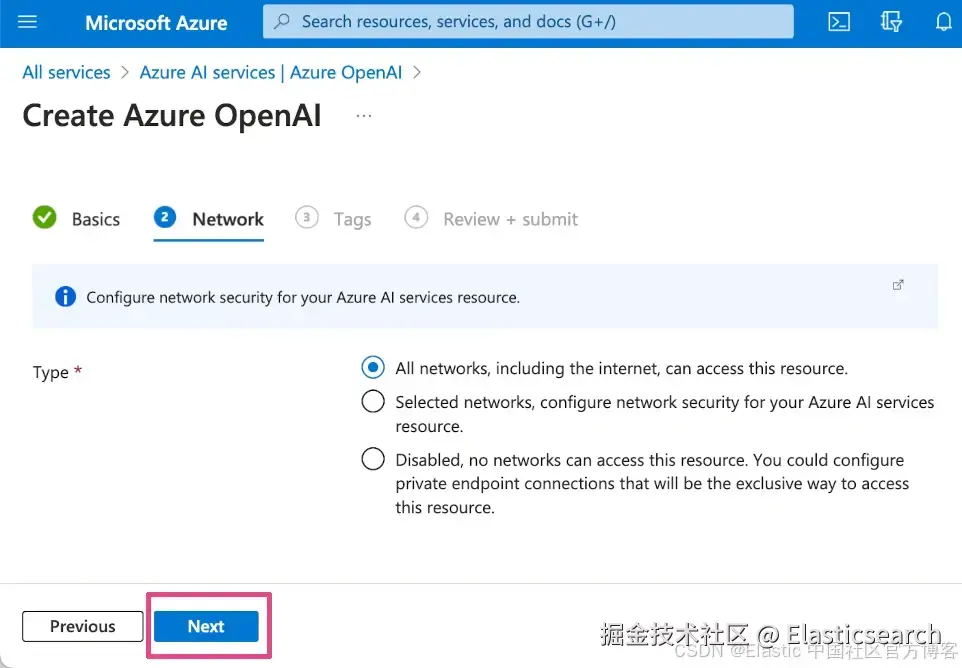
Task: Click chevron after All services breadcrumb
Action: click(x=125, y=72)
